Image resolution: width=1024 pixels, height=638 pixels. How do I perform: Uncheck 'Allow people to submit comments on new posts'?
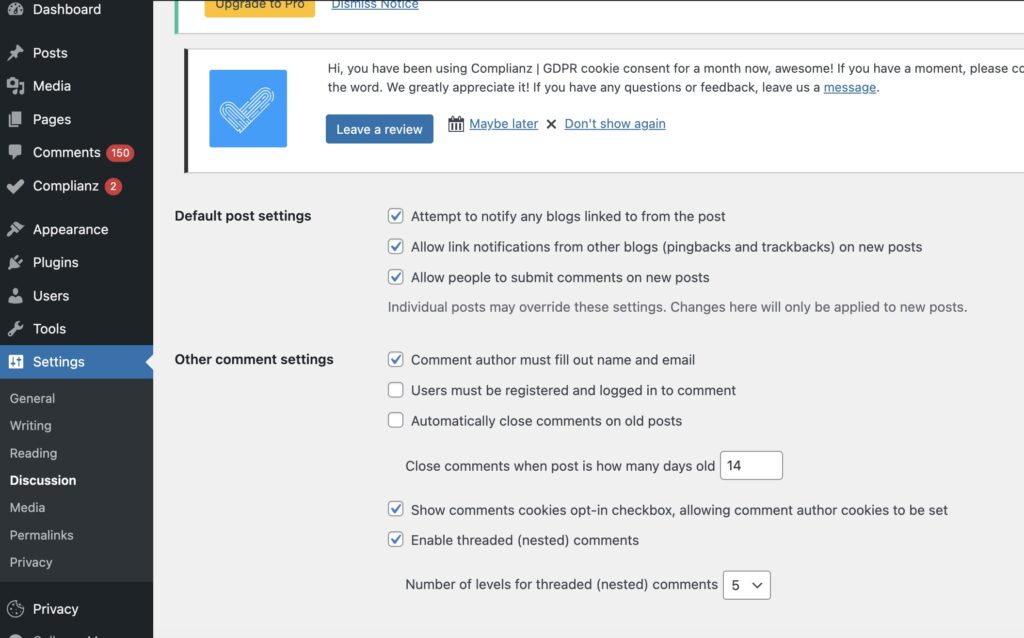coord(396,277)
